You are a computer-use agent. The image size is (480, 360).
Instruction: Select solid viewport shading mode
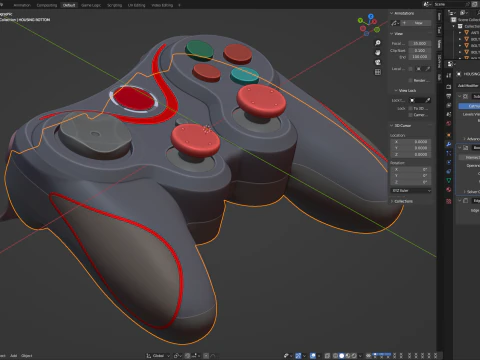pos(342,356)
